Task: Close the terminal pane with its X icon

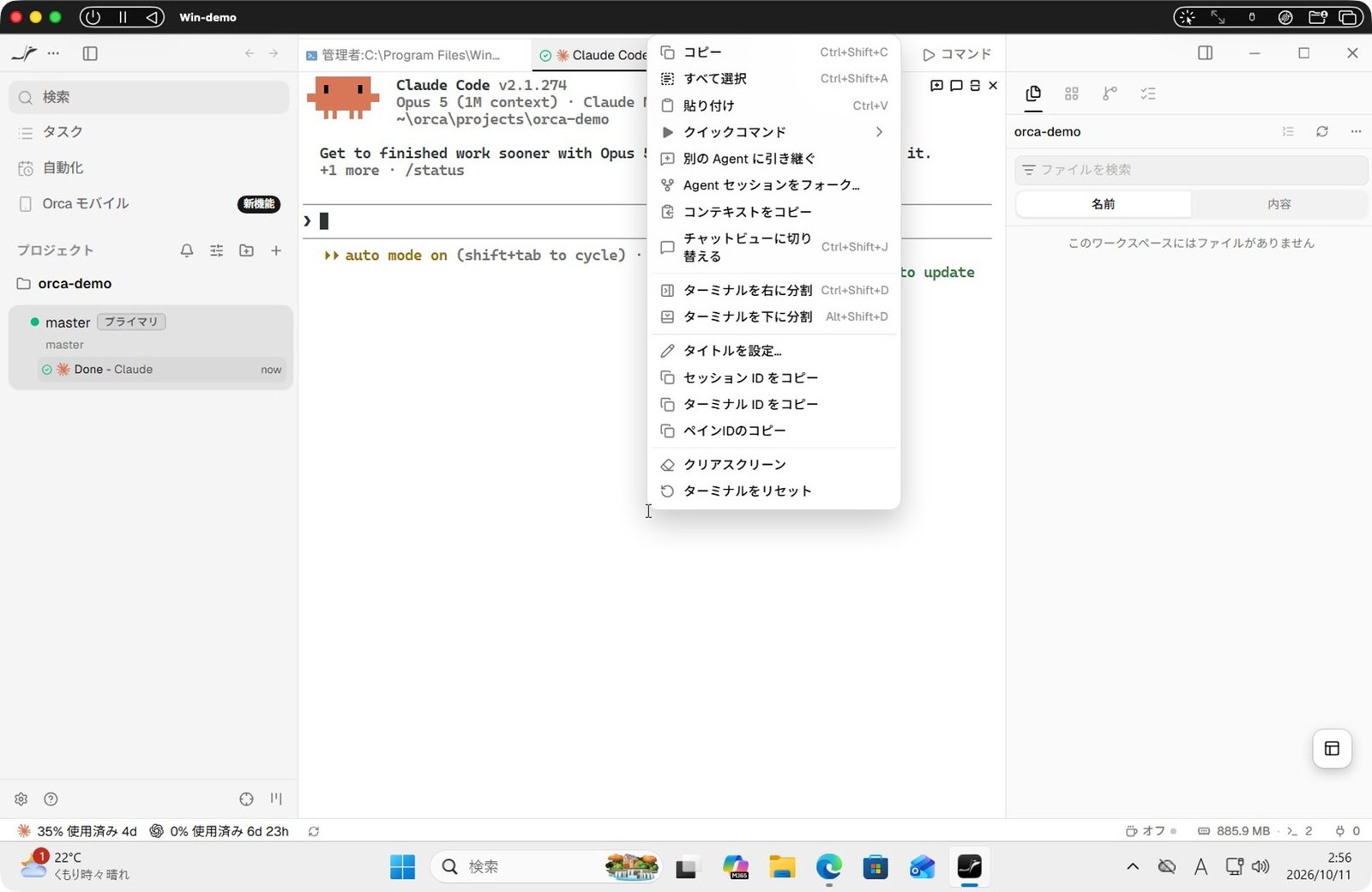Action: [993, 86]
